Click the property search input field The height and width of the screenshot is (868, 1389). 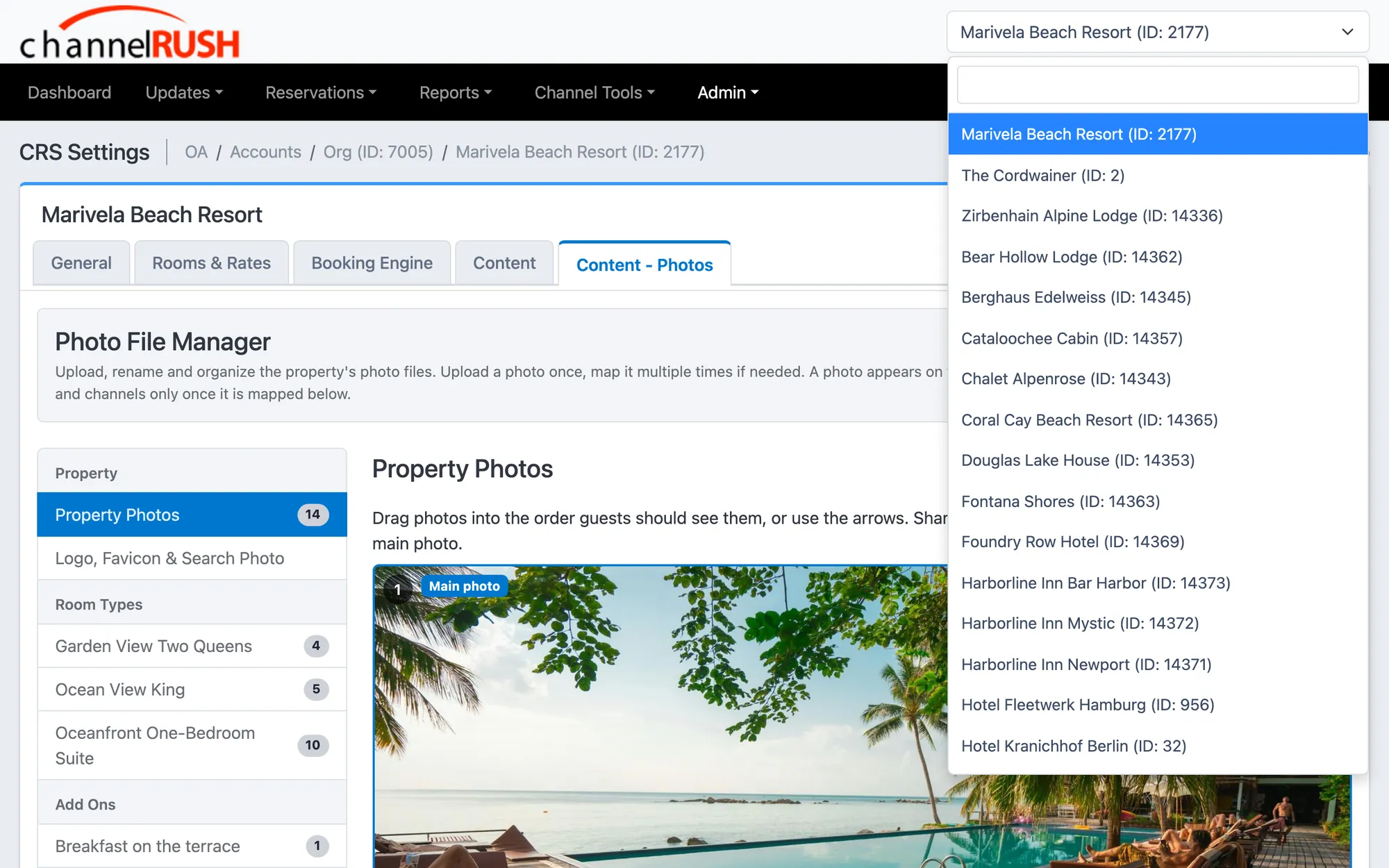tap(1158, 85)
